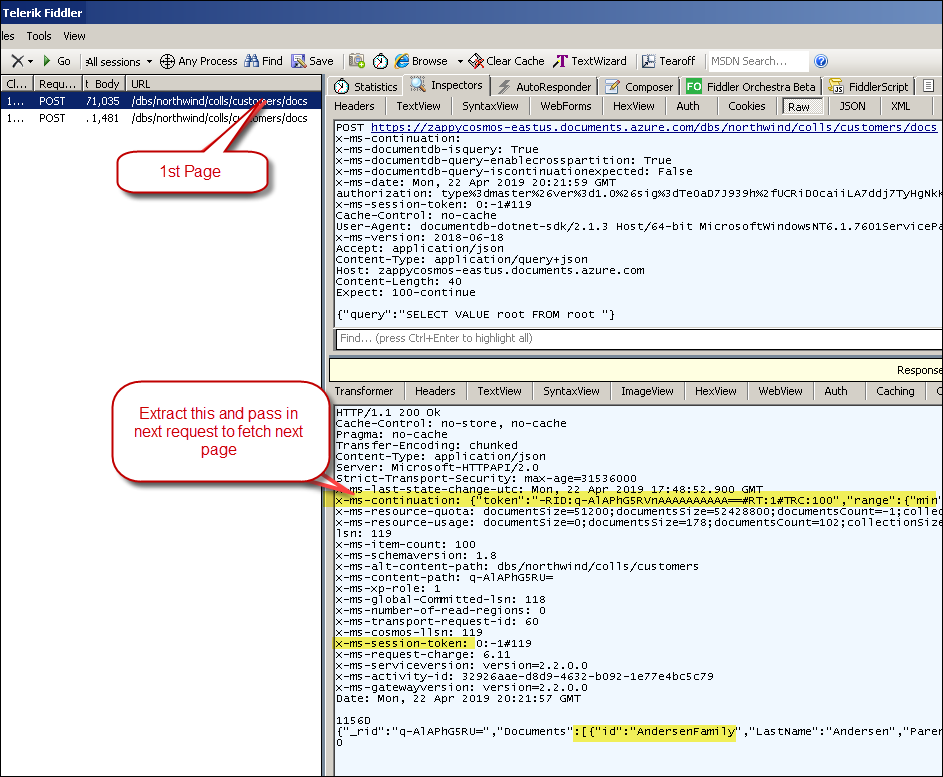Viewport: 943px width, 777px height.
Task: Click the request query SELECT VALUE body text
Action: [475, 315]
